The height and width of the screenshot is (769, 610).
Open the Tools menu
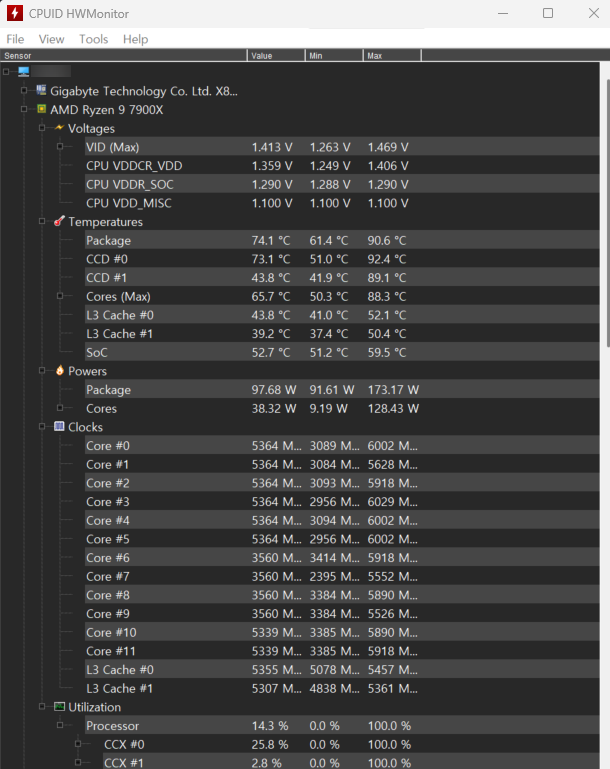94,39
